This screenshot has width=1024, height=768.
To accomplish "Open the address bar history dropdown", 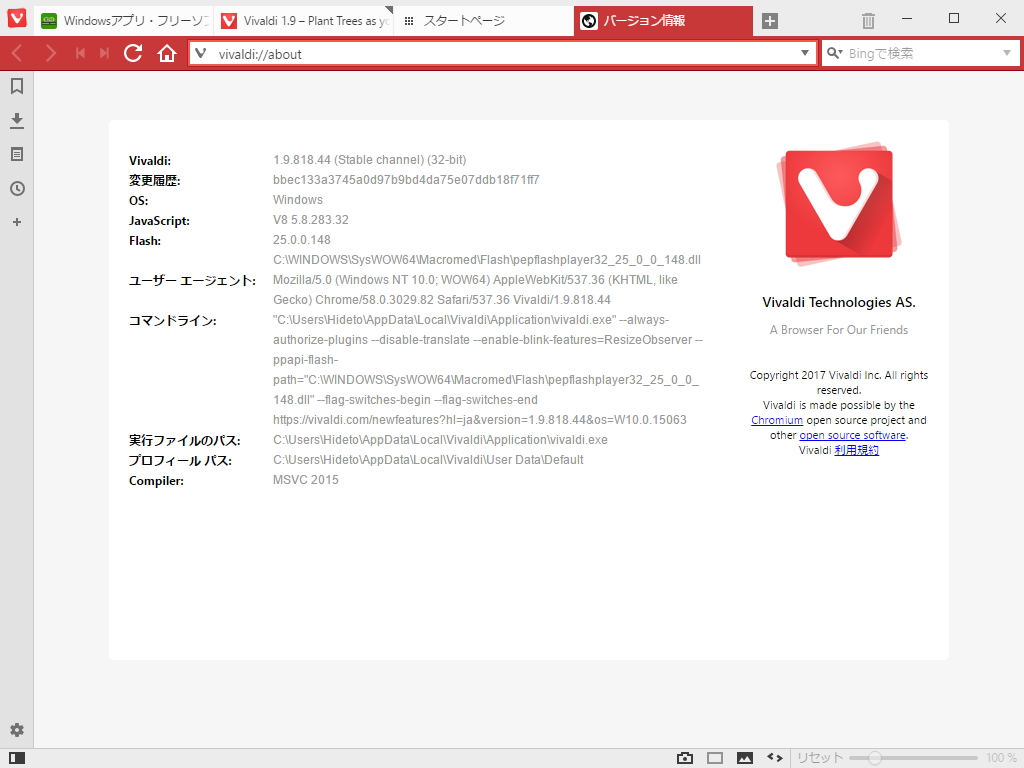I will [x=806, y=52].
